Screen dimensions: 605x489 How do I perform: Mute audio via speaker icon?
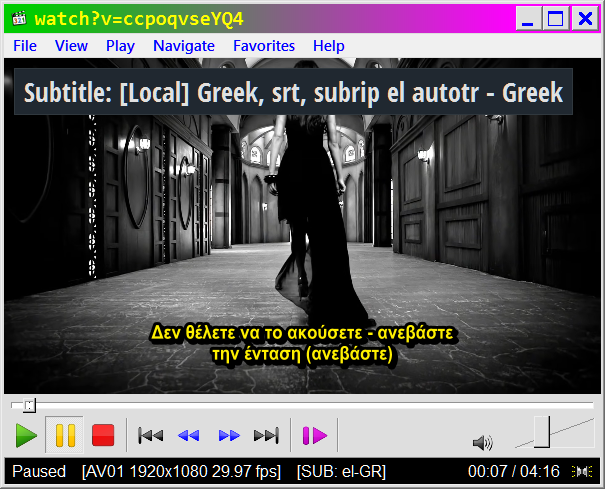tap(483, 443)
